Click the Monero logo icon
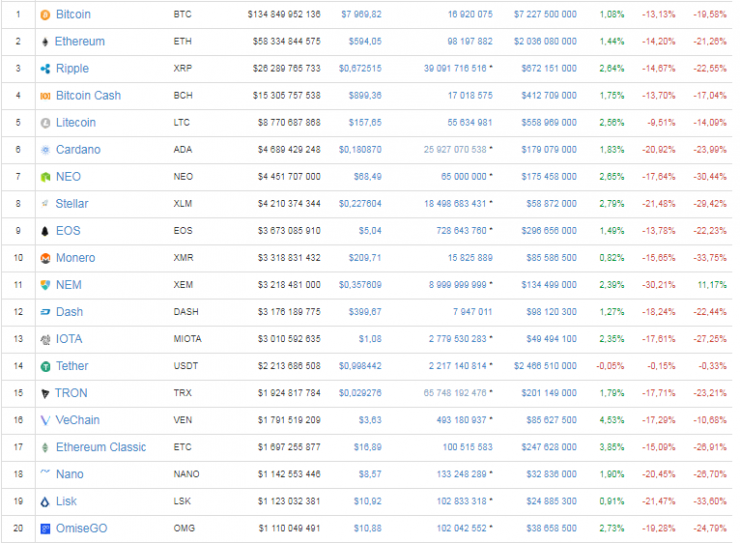 [45, 259]
